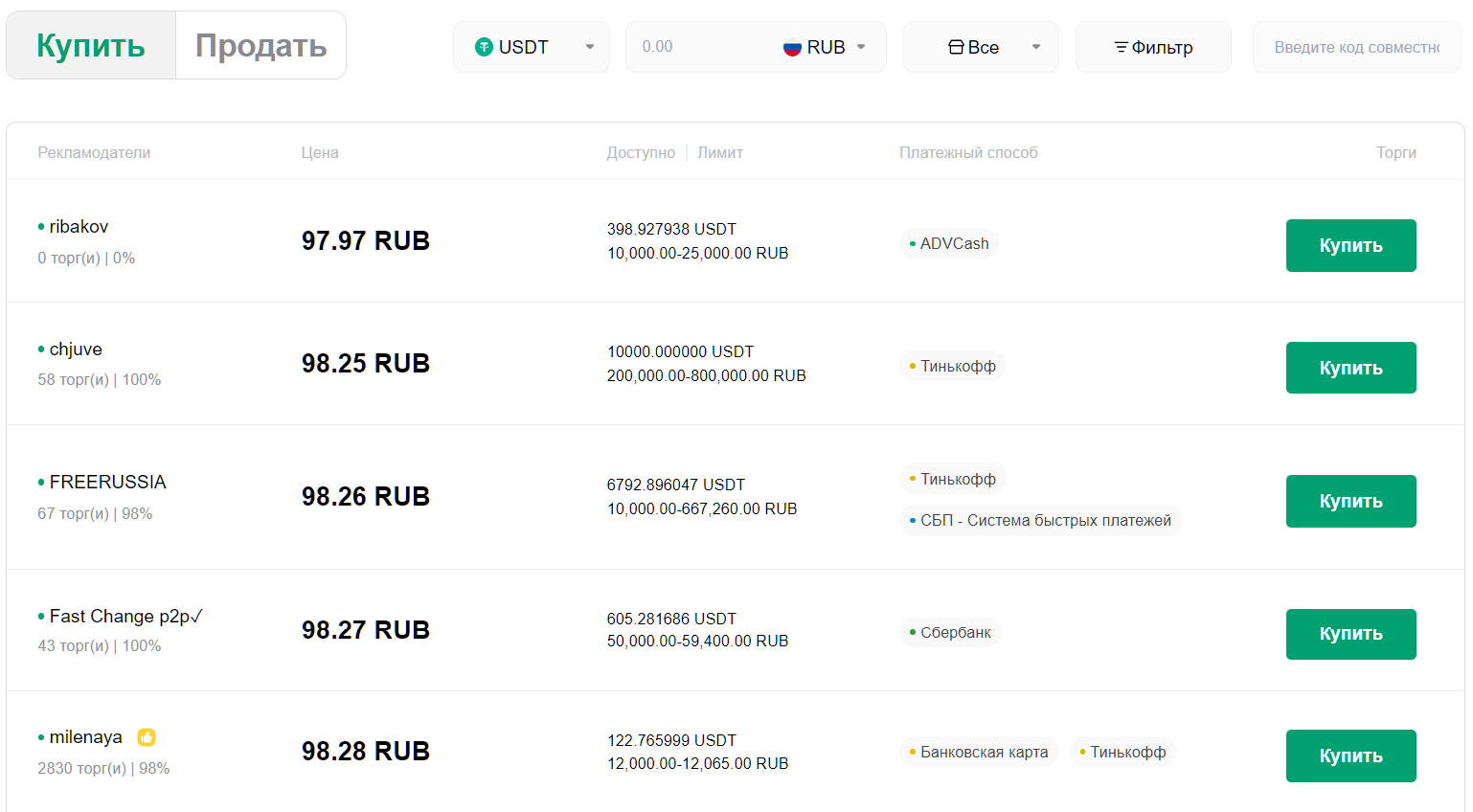Open the FREERUSSIA advertiser profile
Image resolution: width=1473 pixels, height=812 pixels.
(107, 483)
